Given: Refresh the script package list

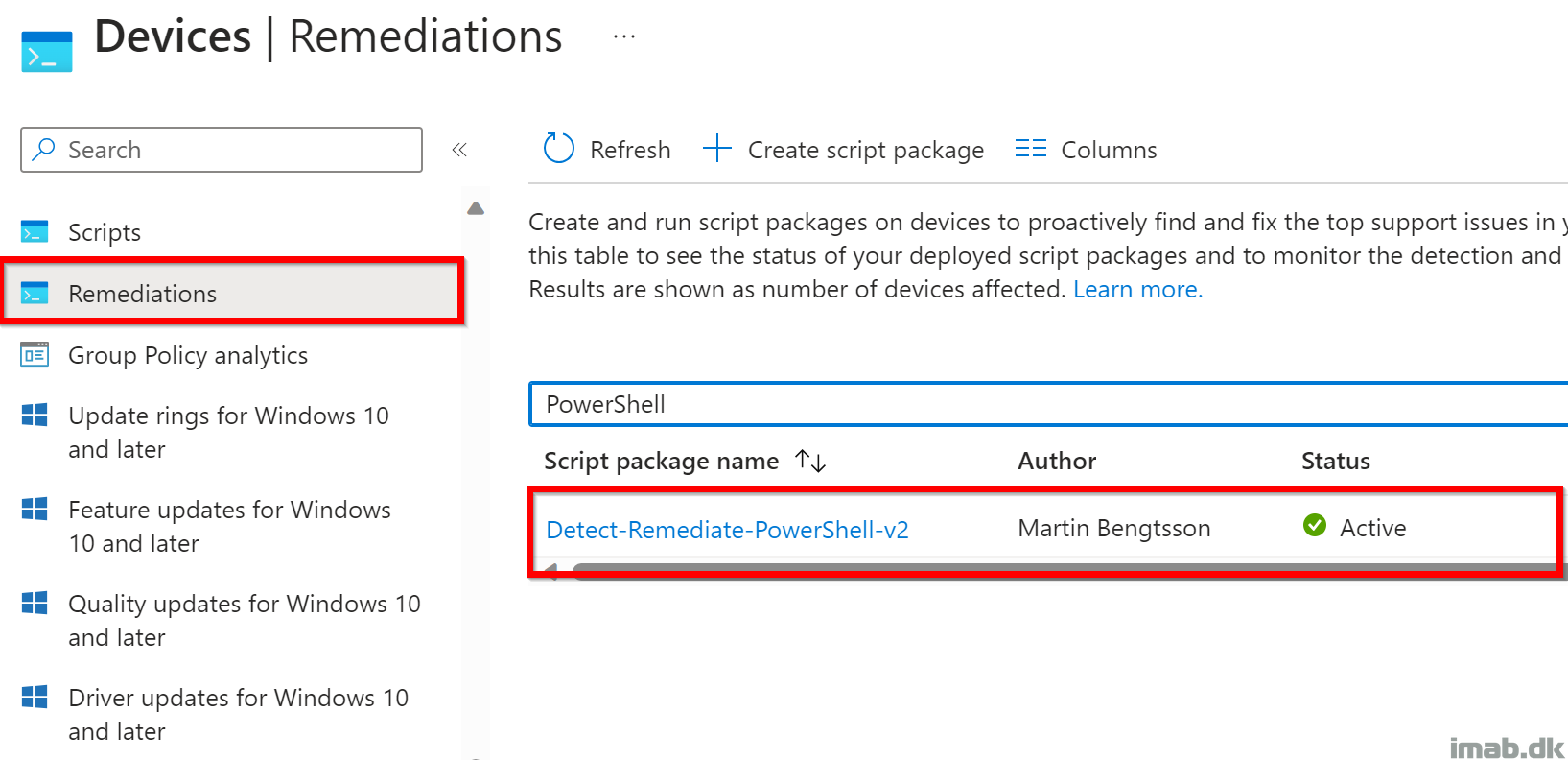Looking at the screenshot, I should coord(607,150).
